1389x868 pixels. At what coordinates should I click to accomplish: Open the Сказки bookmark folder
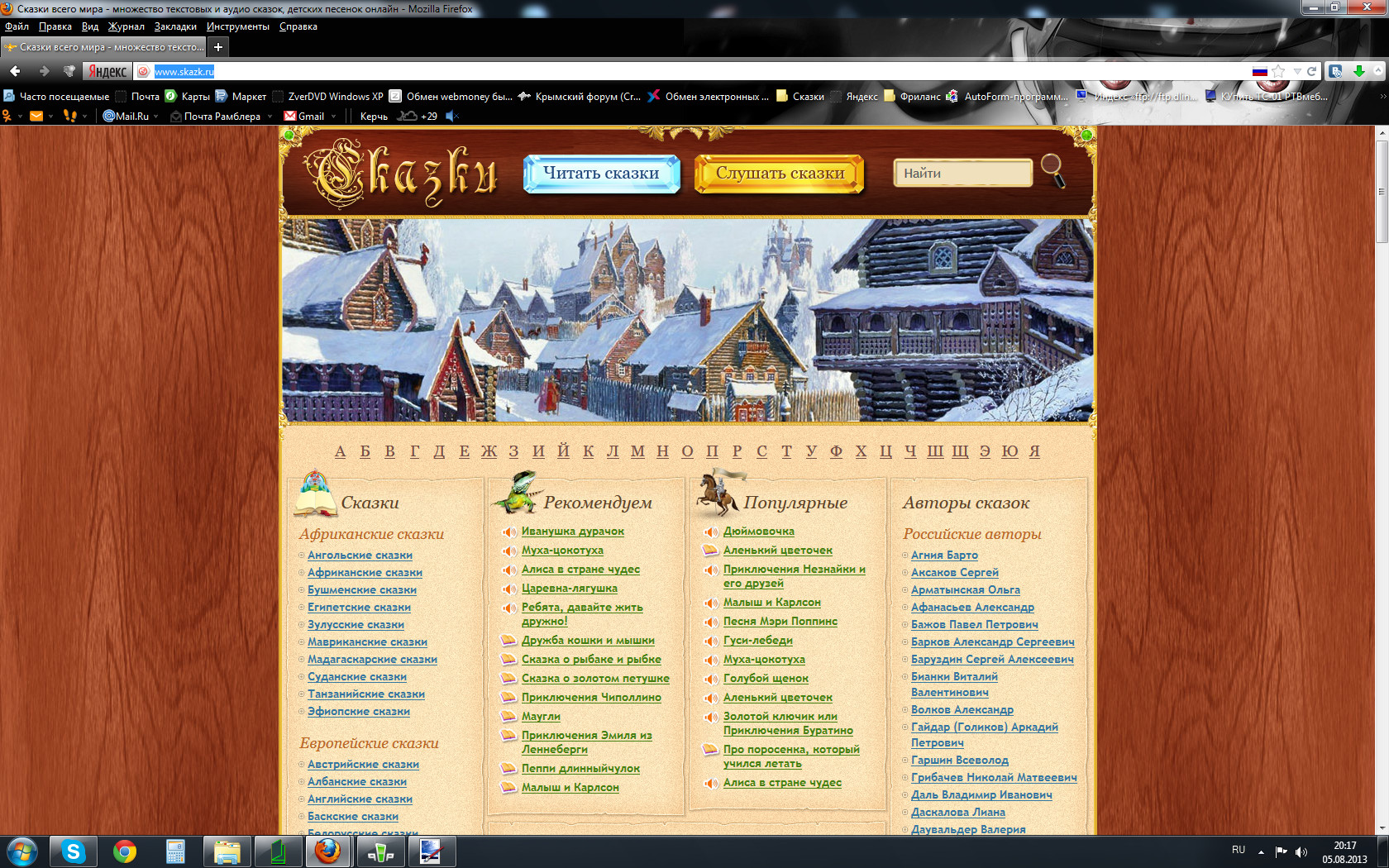tap(800, 97)
